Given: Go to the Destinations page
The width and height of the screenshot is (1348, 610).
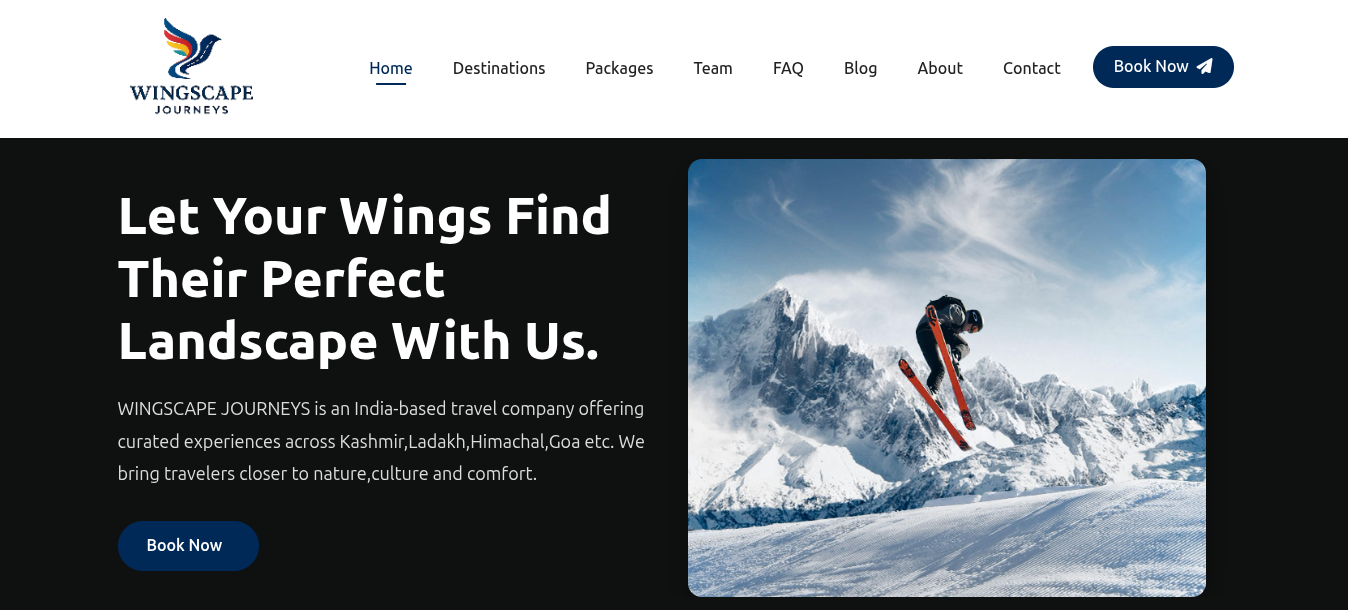Looking at the screenshot, I should point(499,68).
